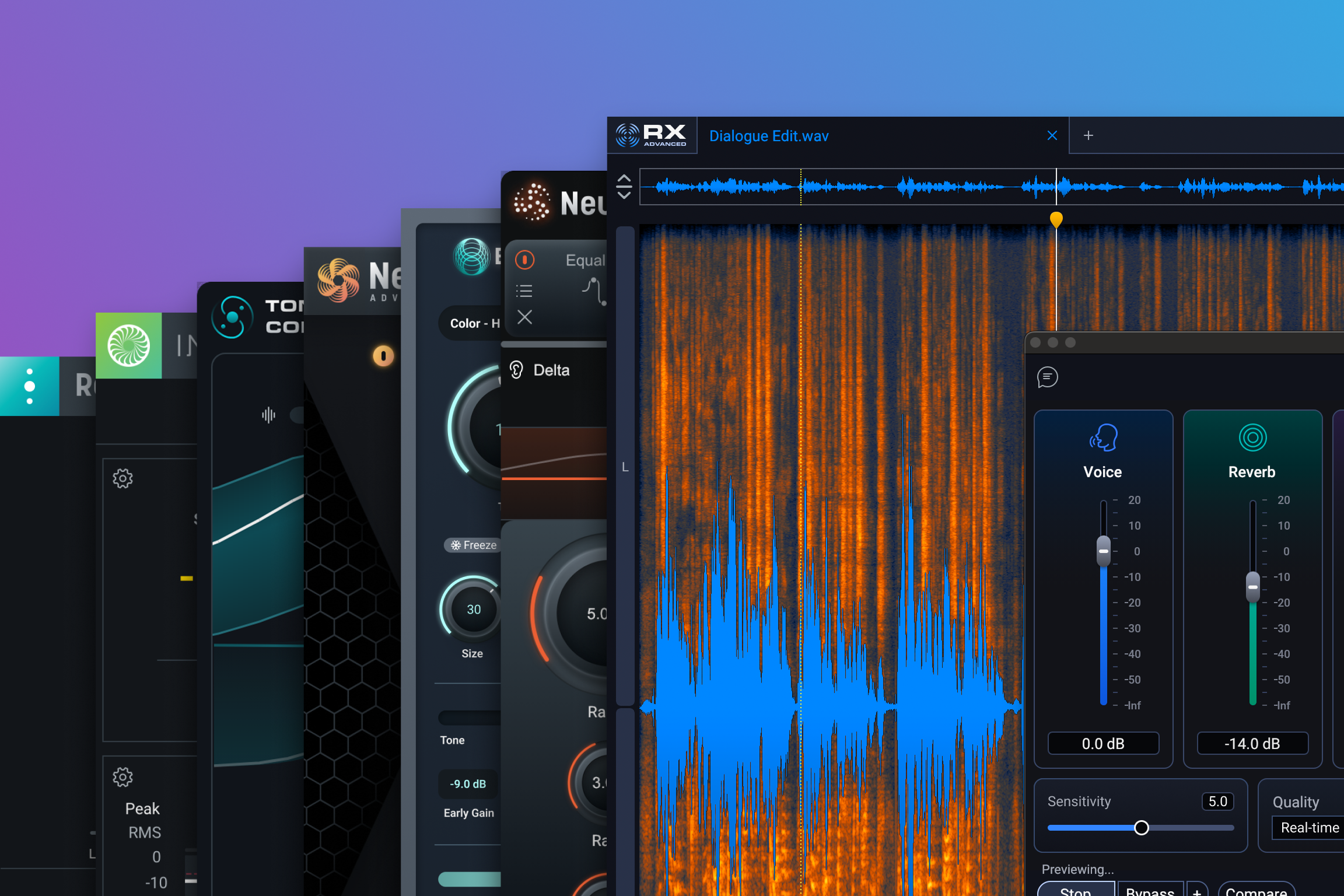Open the settings gear above the Peak meter
Screen dimensions: 1344x896
point(122,777)
